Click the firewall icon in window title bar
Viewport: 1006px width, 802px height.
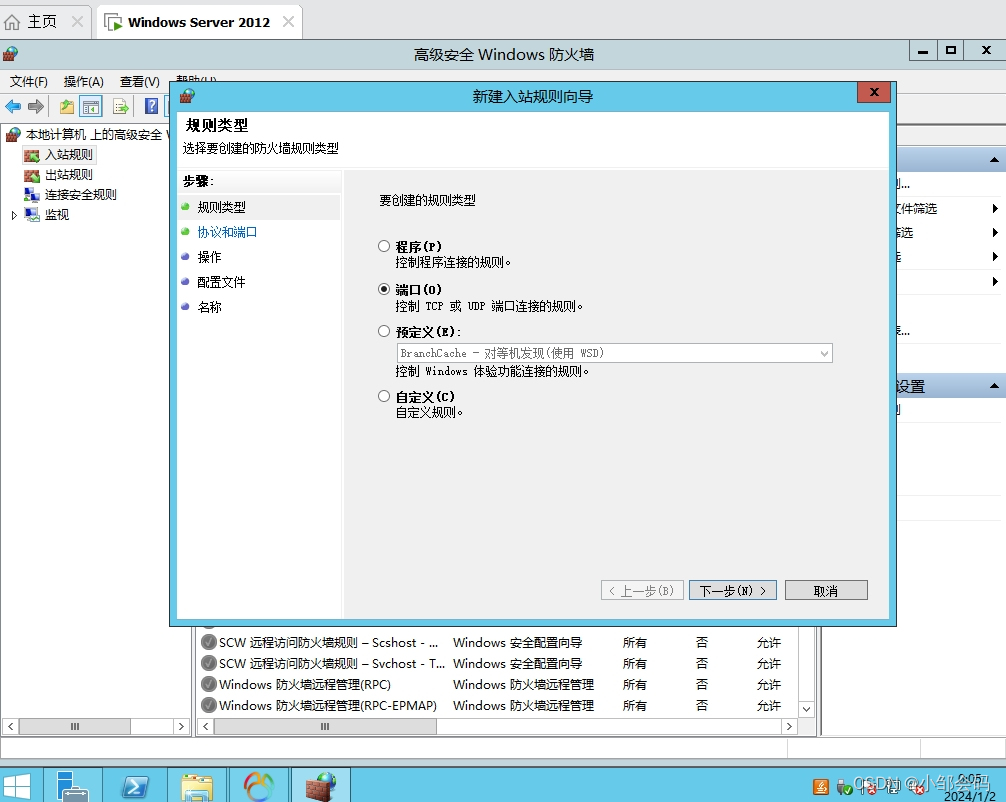click(x=10, y=54)
